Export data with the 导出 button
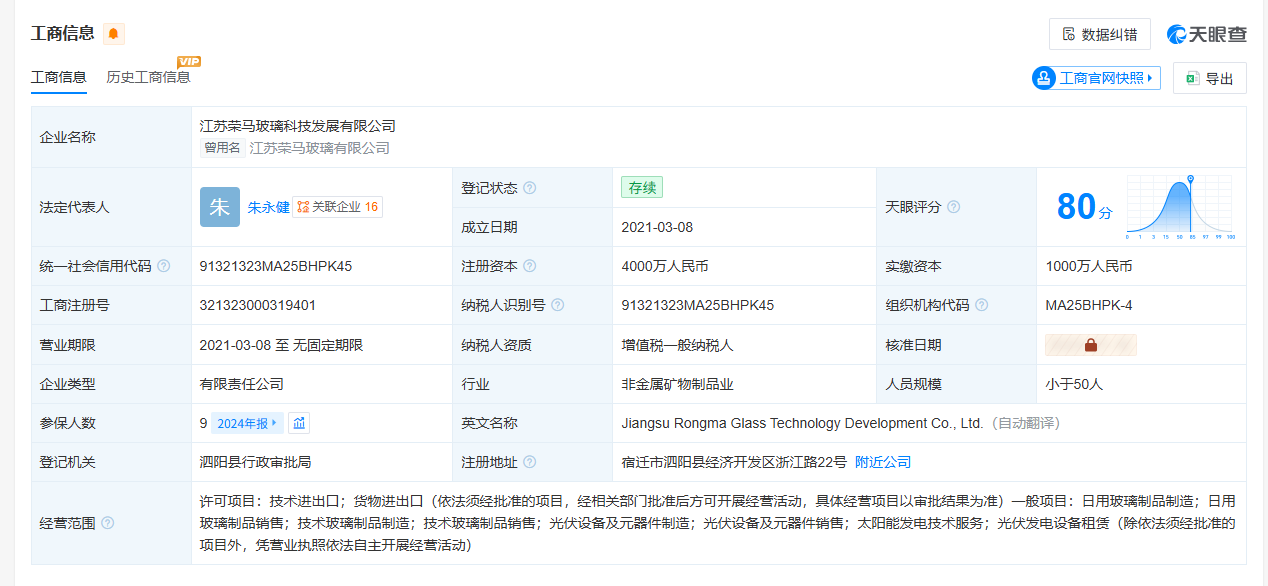1268x586 pixels. click(1209, 79)
